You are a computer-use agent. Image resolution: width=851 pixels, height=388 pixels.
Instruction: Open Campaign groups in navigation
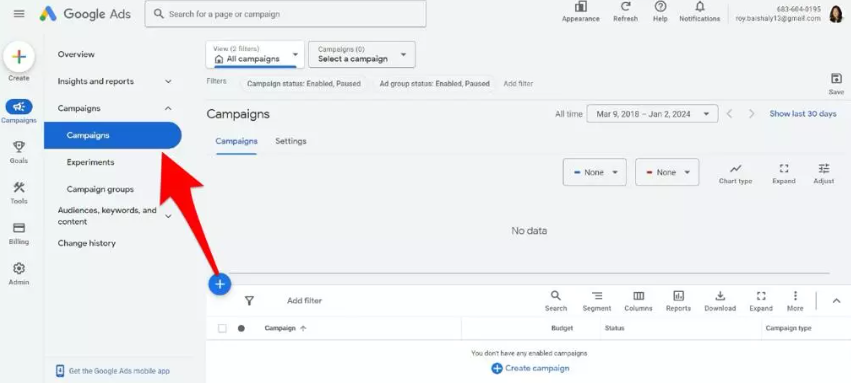[100, 189]
